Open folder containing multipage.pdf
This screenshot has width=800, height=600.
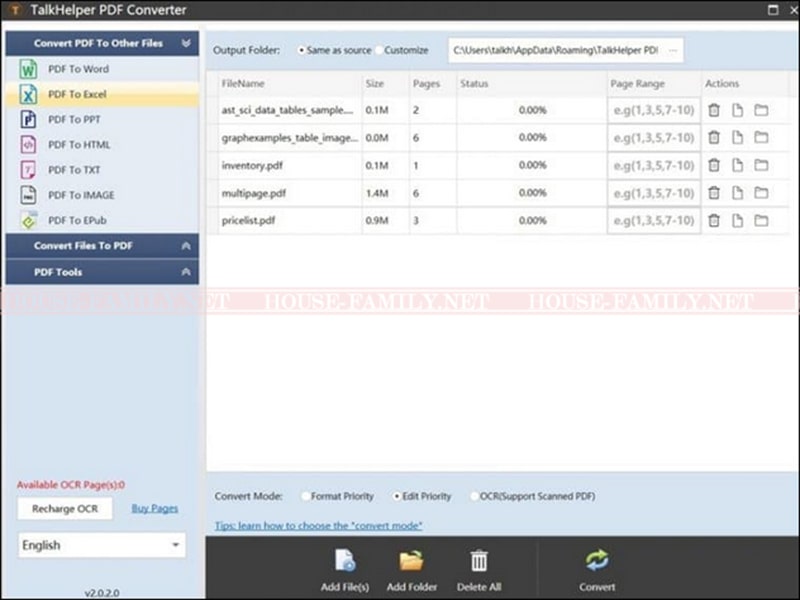click(x=761, y=193)
